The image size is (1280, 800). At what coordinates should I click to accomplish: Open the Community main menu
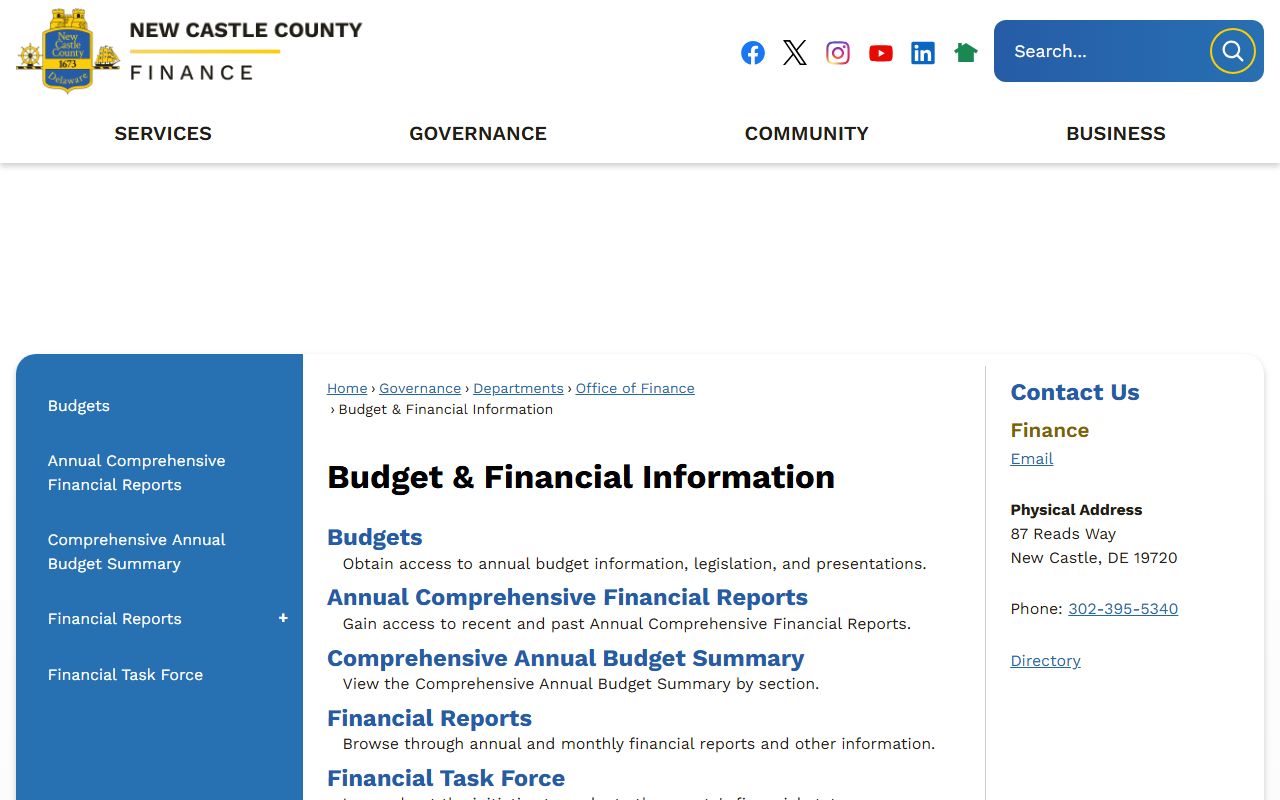coord(807,134)
